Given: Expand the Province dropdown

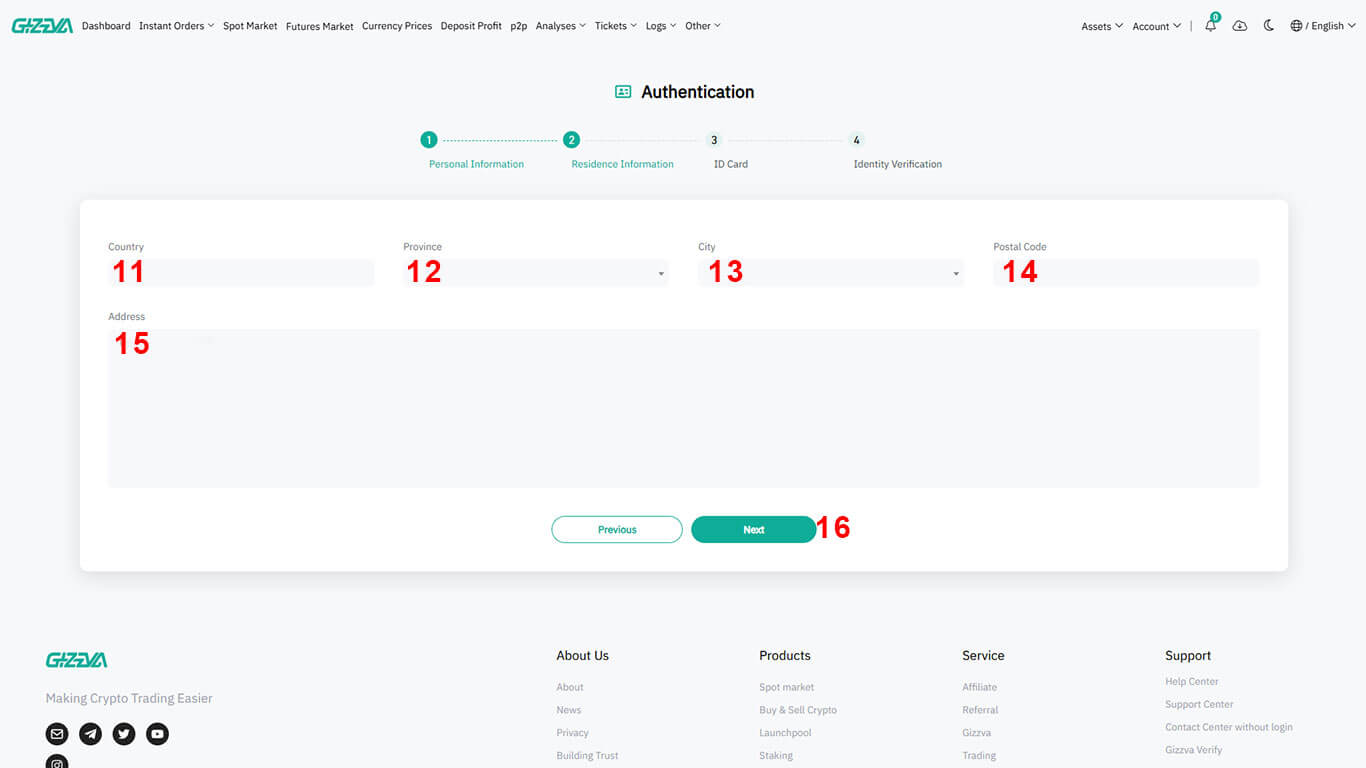Looking at the screenshot, I should click(x=535, y=273).
